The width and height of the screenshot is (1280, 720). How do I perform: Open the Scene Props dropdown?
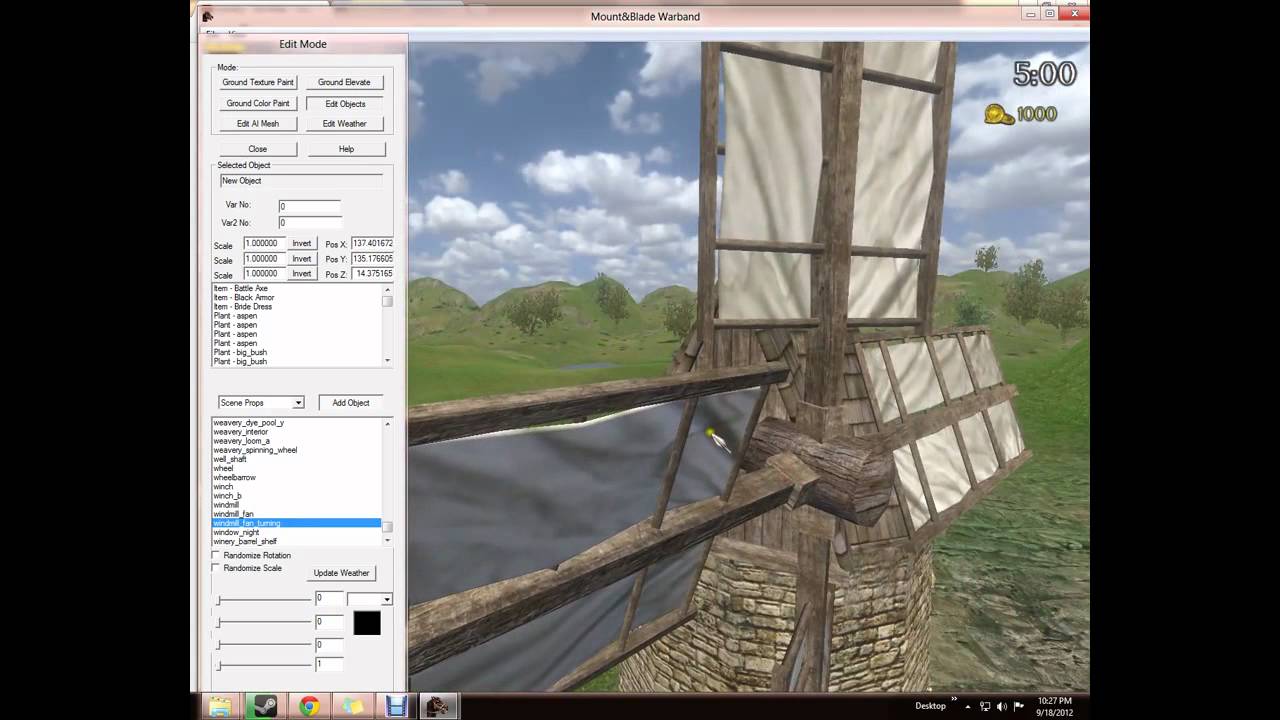click(x=261, y=402)
